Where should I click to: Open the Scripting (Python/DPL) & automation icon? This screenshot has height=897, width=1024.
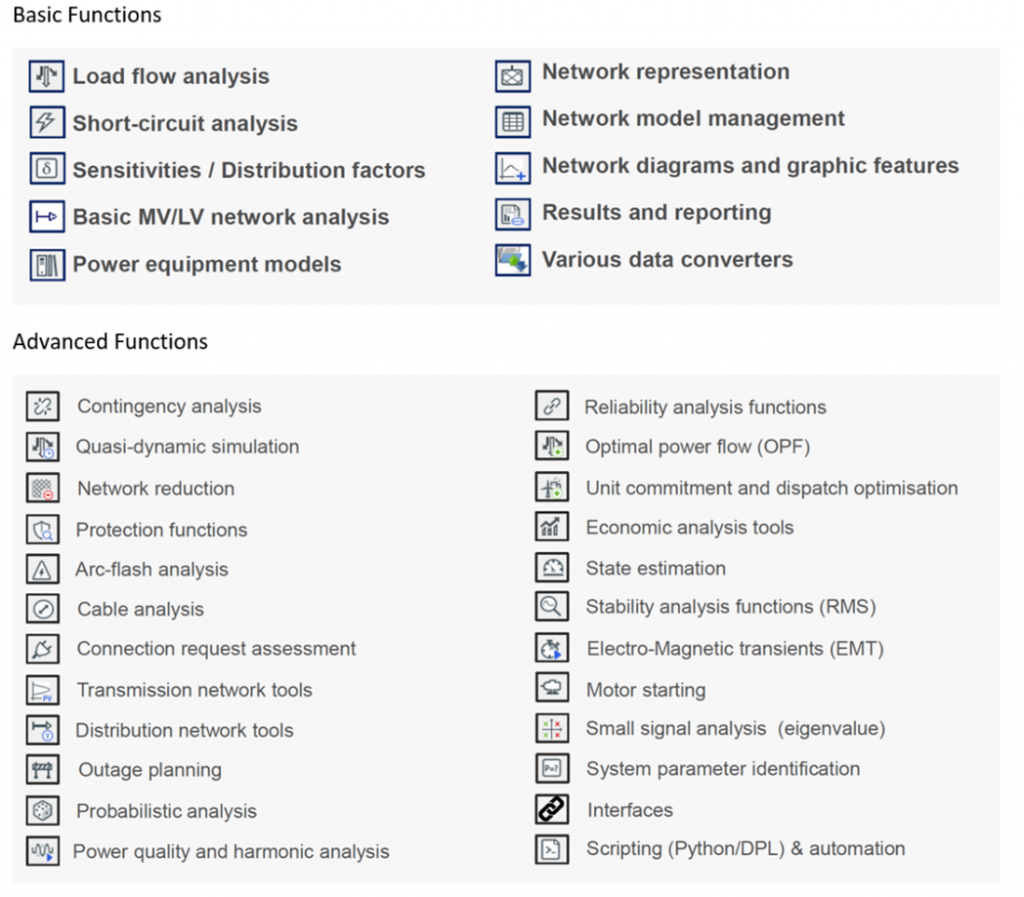pos(552,849)
